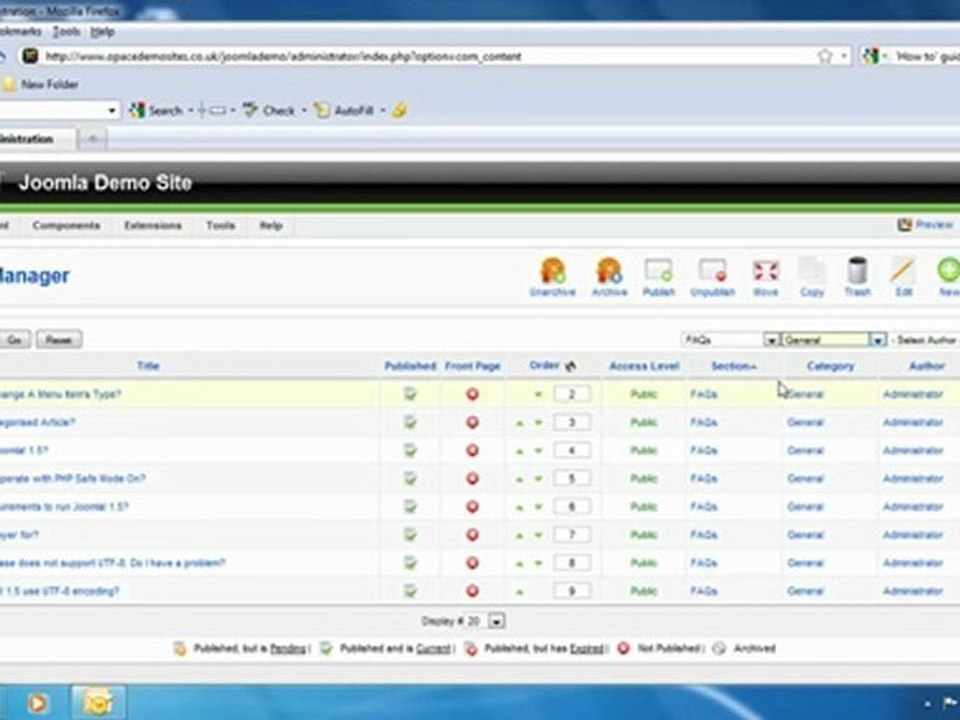Toggle published state of order 5 article
The image size is (960, 720).
point(410,478)
